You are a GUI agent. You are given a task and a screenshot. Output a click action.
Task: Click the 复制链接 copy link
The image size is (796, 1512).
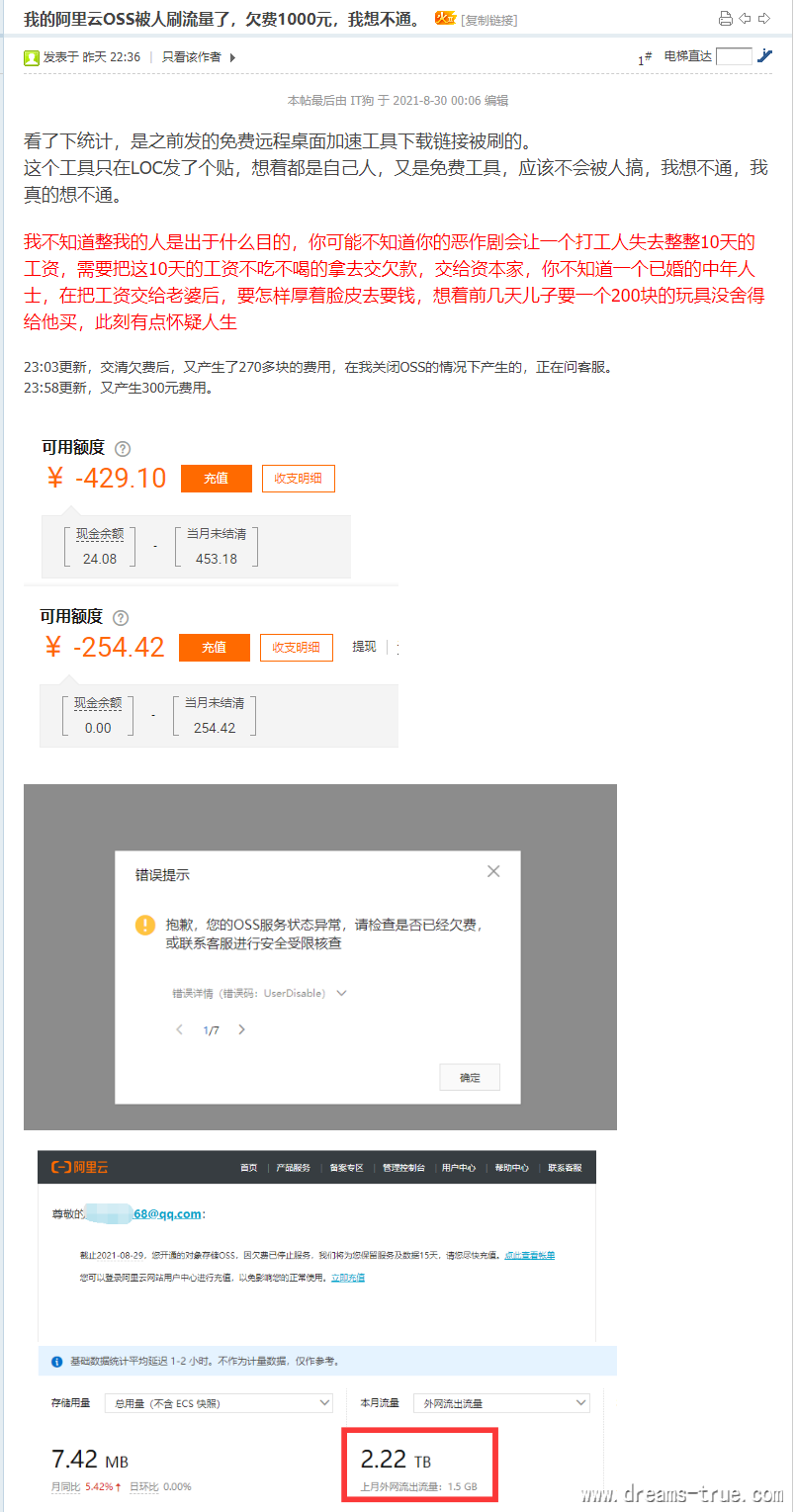tap(489, 20)
